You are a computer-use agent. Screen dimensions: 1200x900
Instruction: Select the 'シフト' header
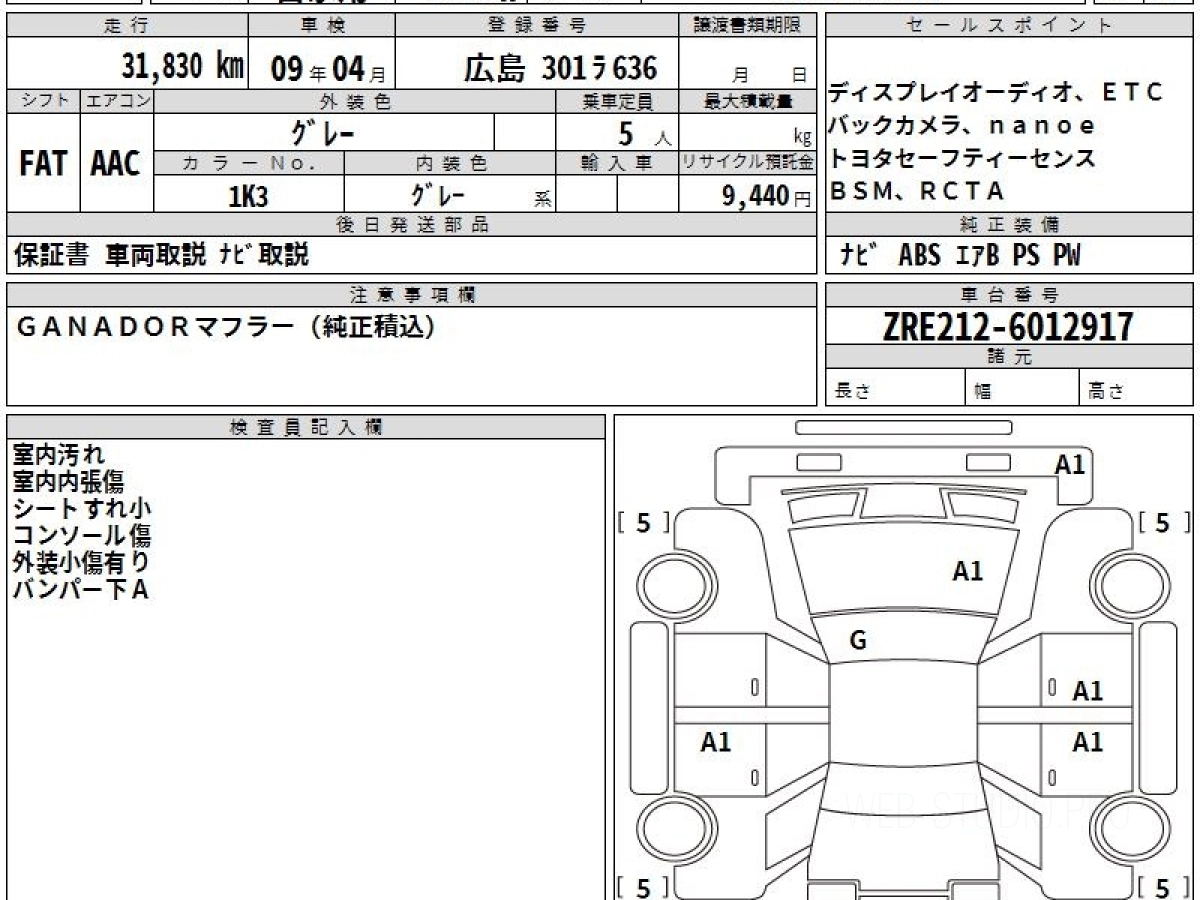(43, 101)
